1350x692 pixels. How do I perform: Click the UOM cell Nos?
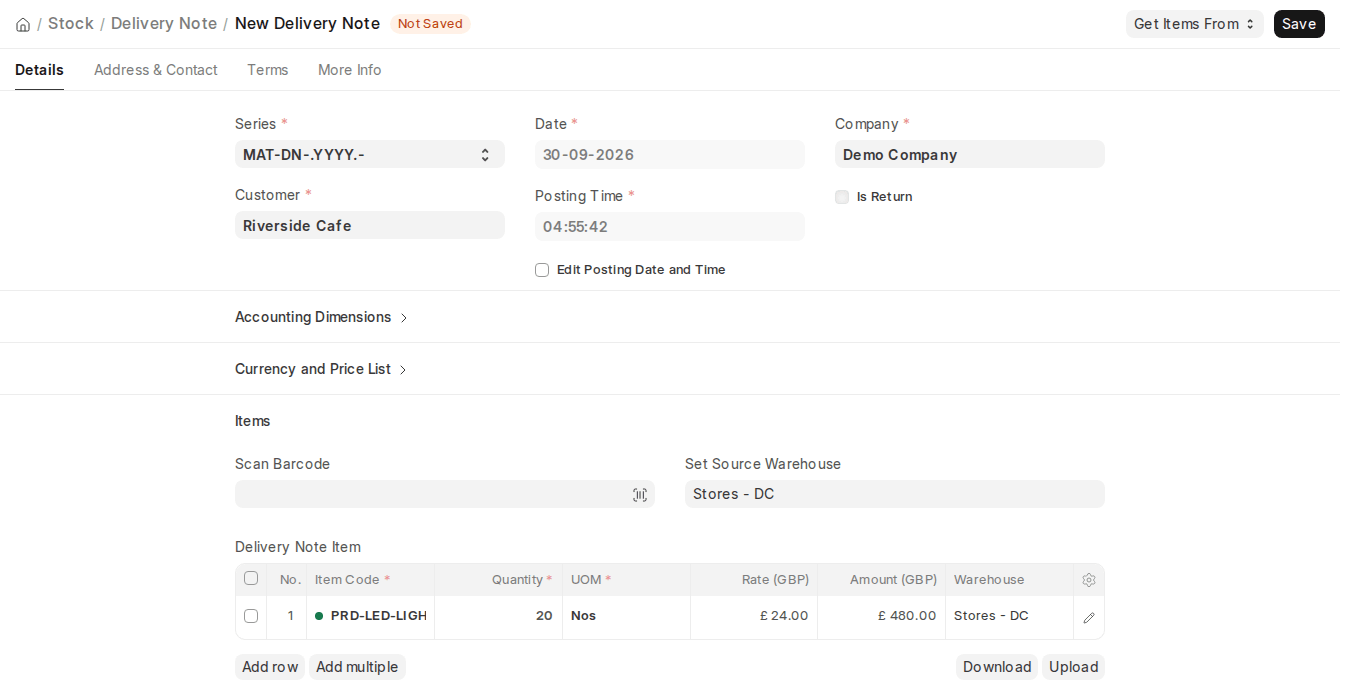pos(627,616)
